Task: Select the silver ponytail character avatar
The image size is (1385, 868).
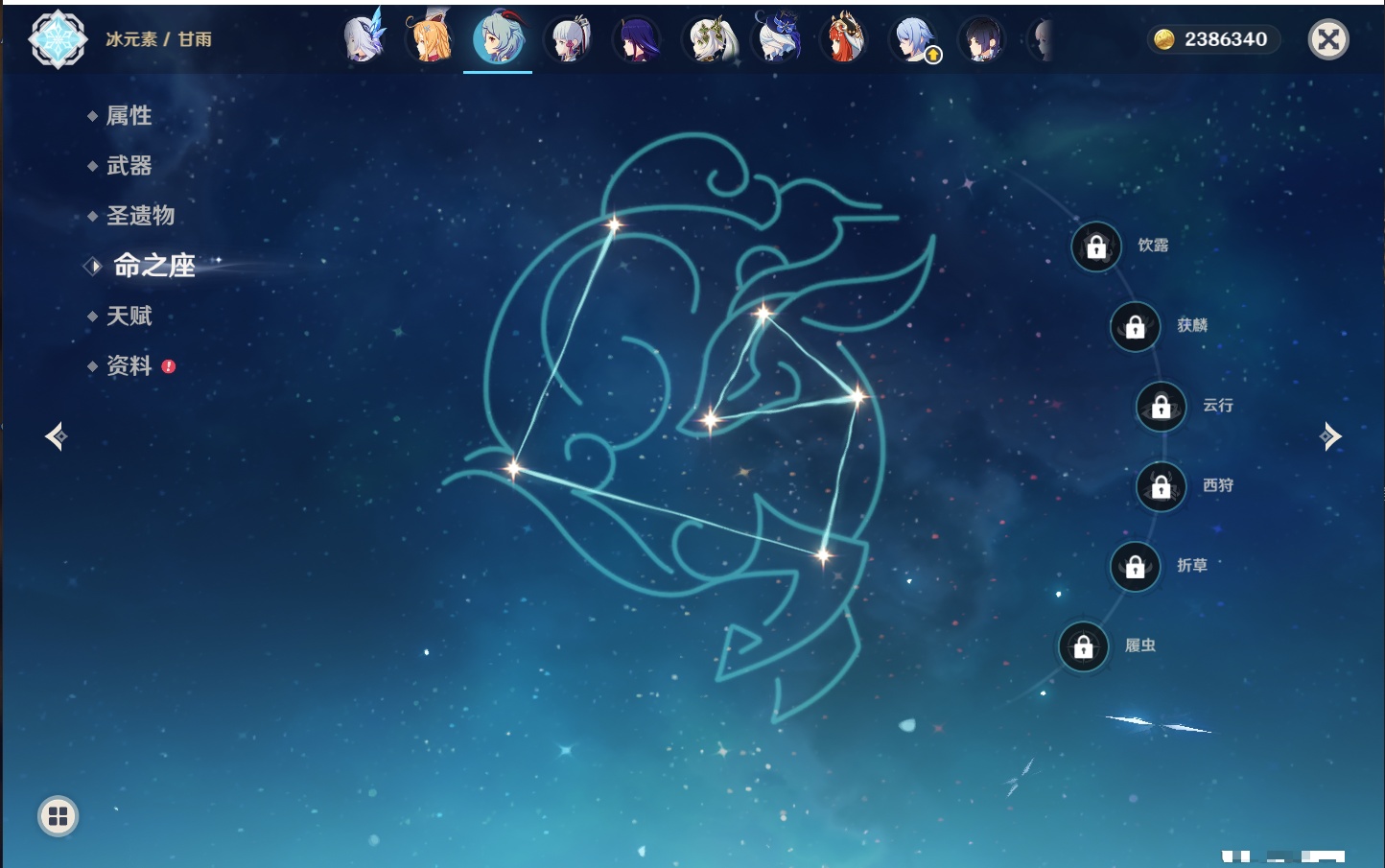Action: click(568, 39)
